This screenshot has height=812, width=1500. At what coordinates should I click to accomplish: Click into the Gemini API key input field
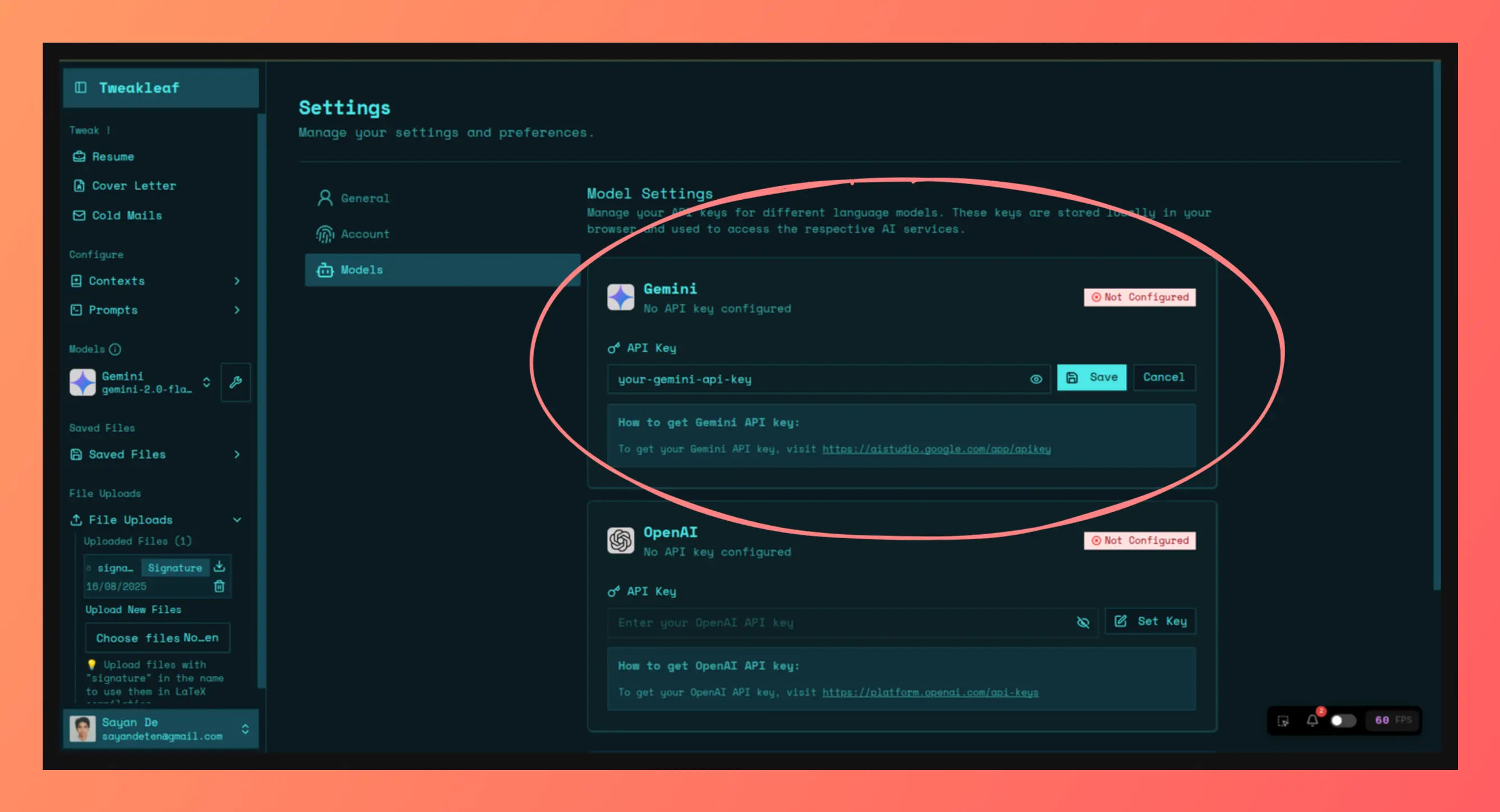coord(815,379)
